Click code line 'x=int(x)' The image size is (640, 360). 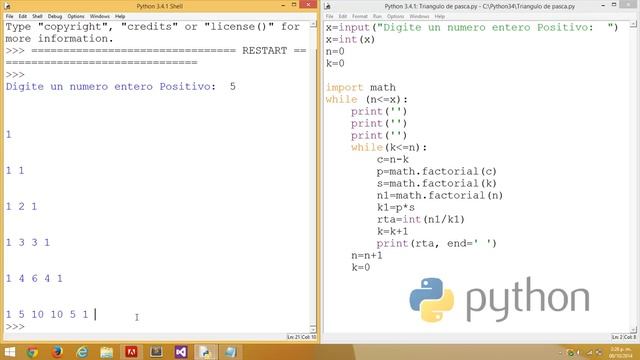coord(350,40)
